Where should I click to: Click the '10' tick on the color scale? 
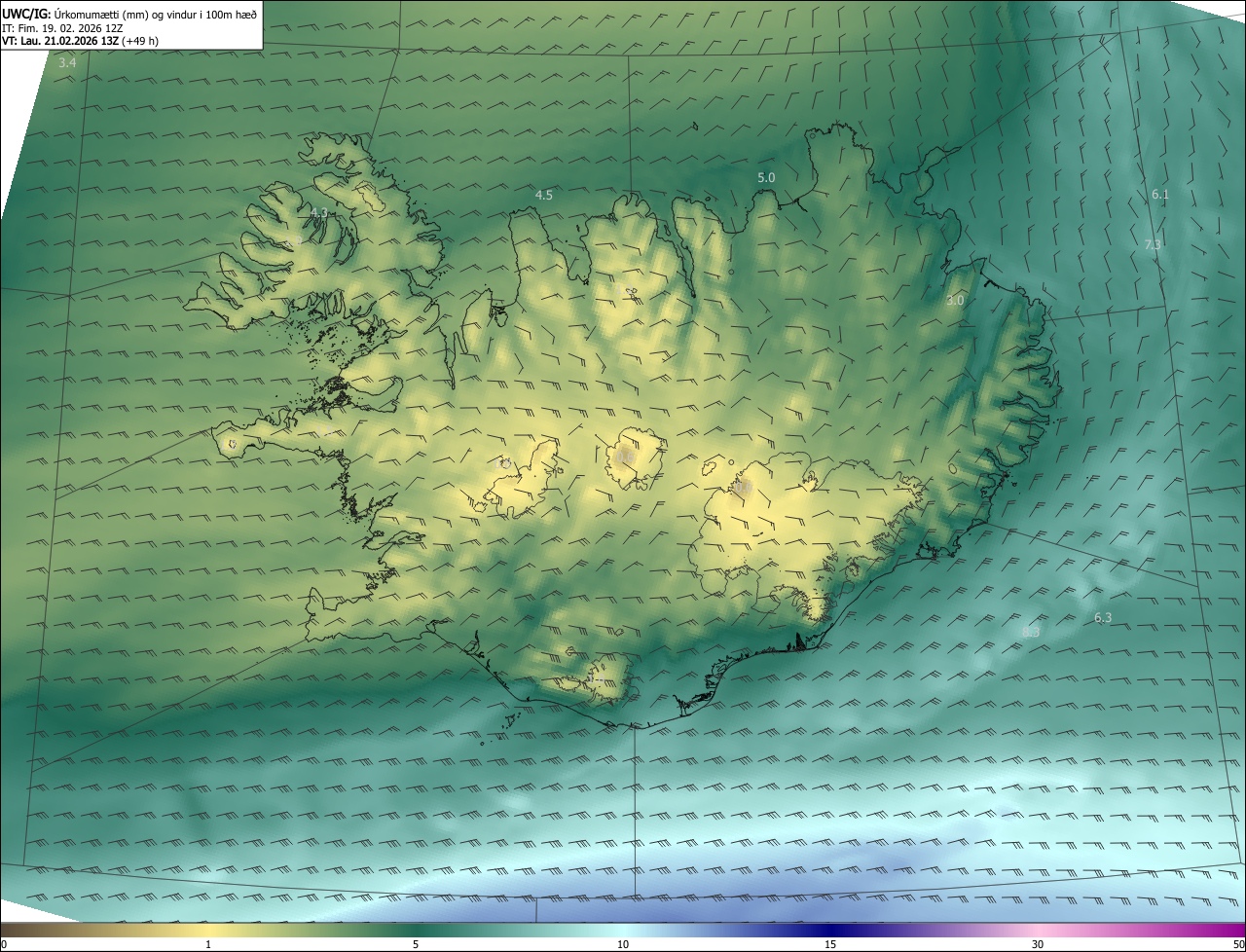click(x=623, y=944)
